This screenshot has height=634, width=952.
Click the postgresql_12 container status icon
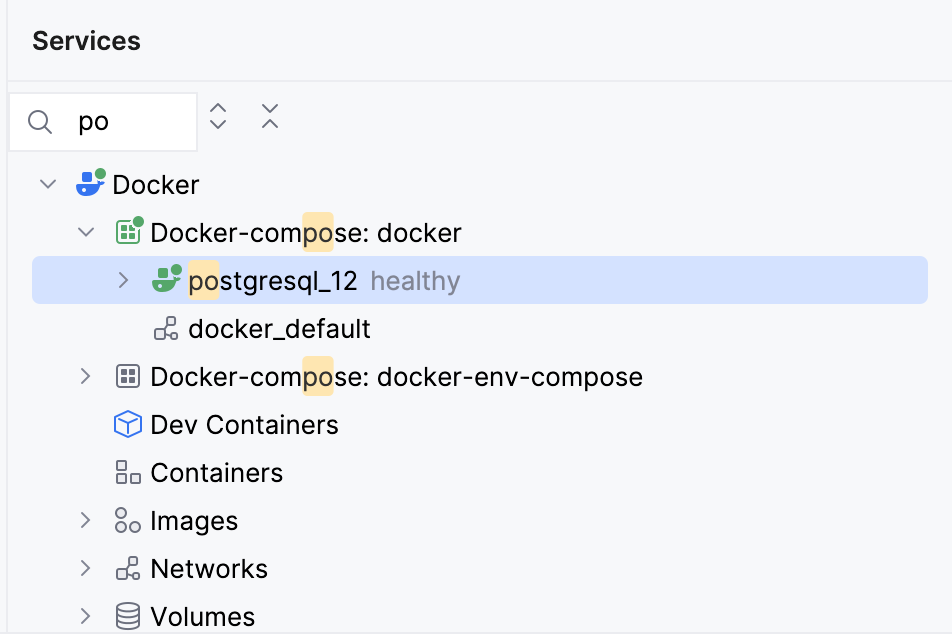[165, 280]
